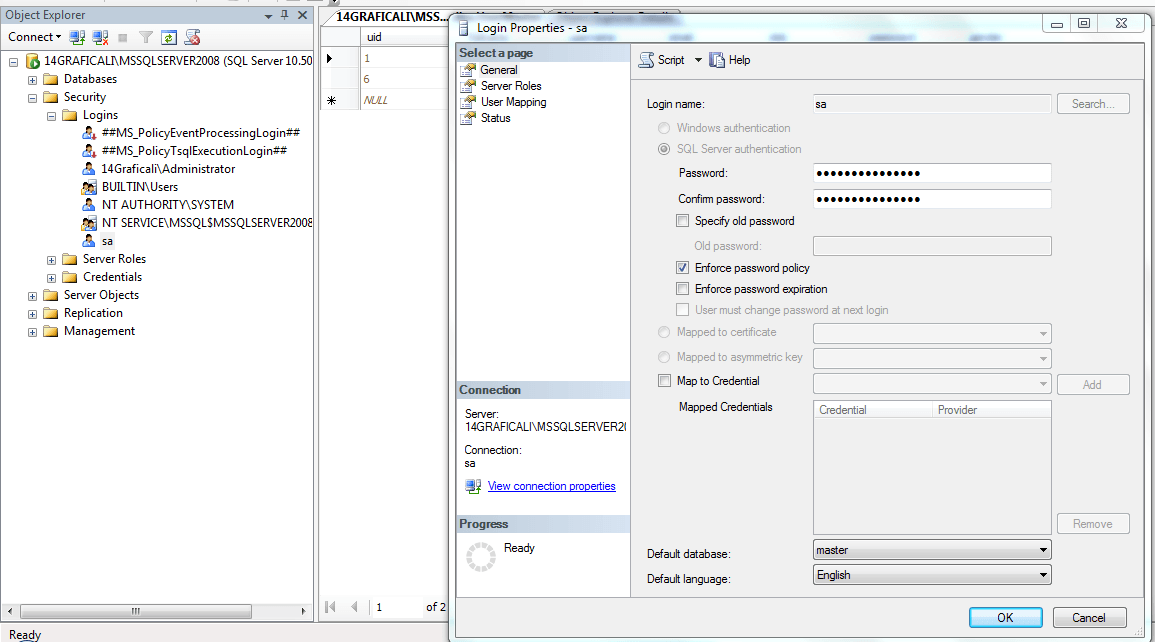The image size is (1155, 642).
Task: Click into the Confirm password field
Action: tap(932, 200)
